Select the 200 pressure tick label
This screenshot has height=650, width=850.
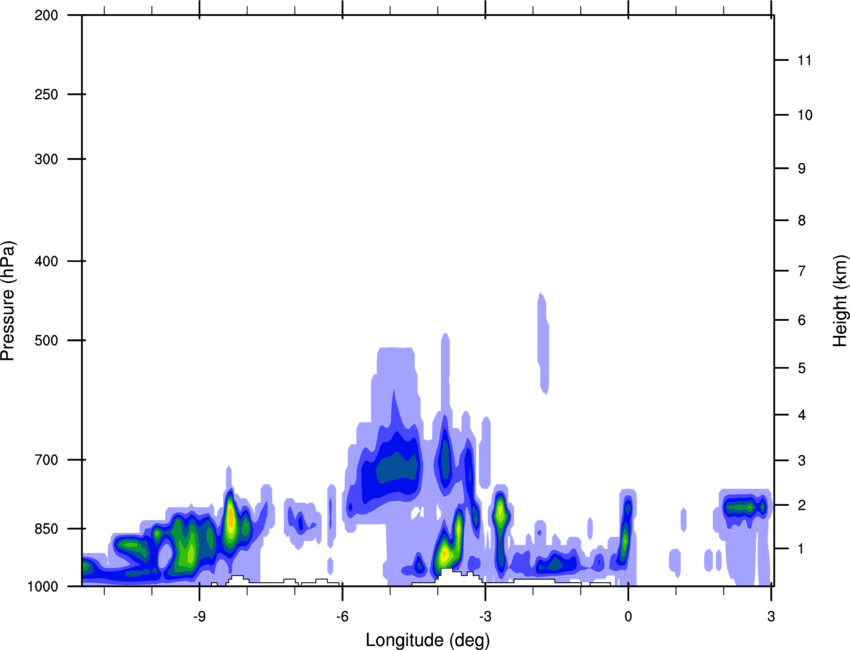(46, 15)
